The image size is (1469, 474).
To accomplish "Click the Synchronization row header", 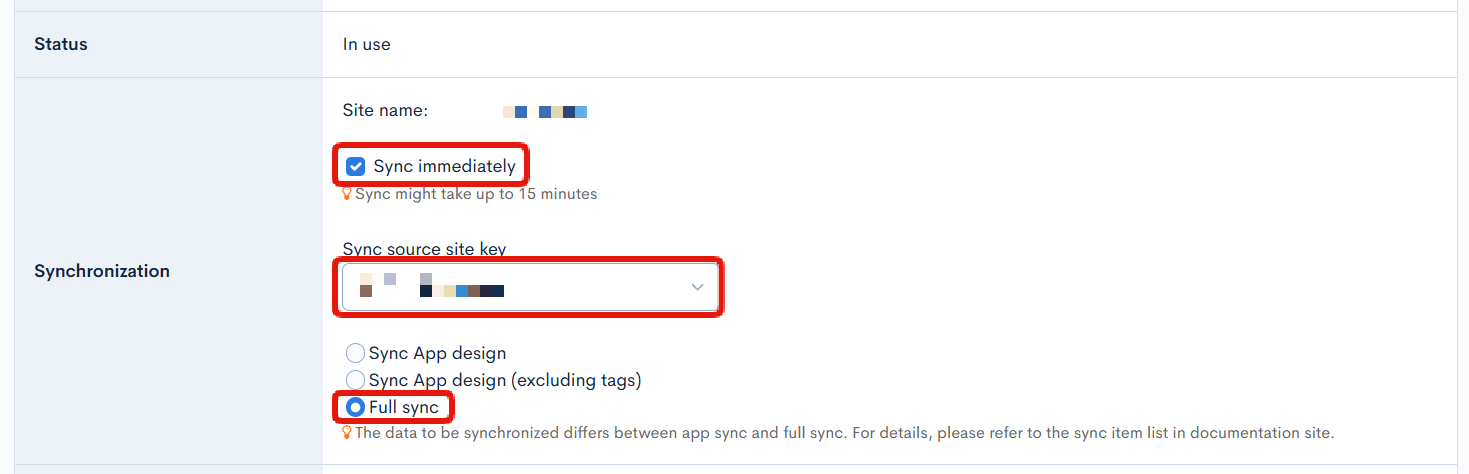I will [102, 271].
